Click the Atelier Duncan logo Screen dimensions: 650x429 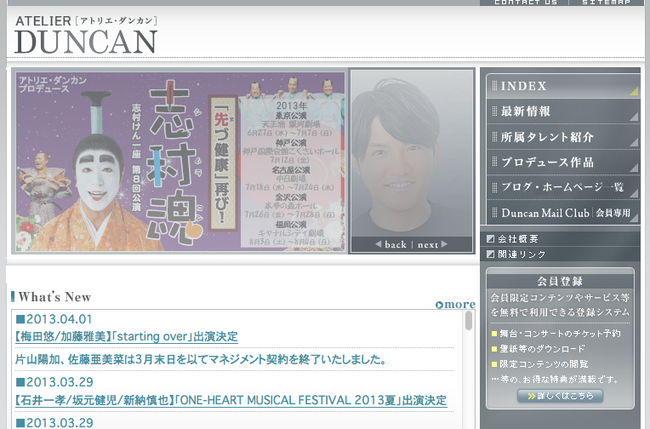86,35
